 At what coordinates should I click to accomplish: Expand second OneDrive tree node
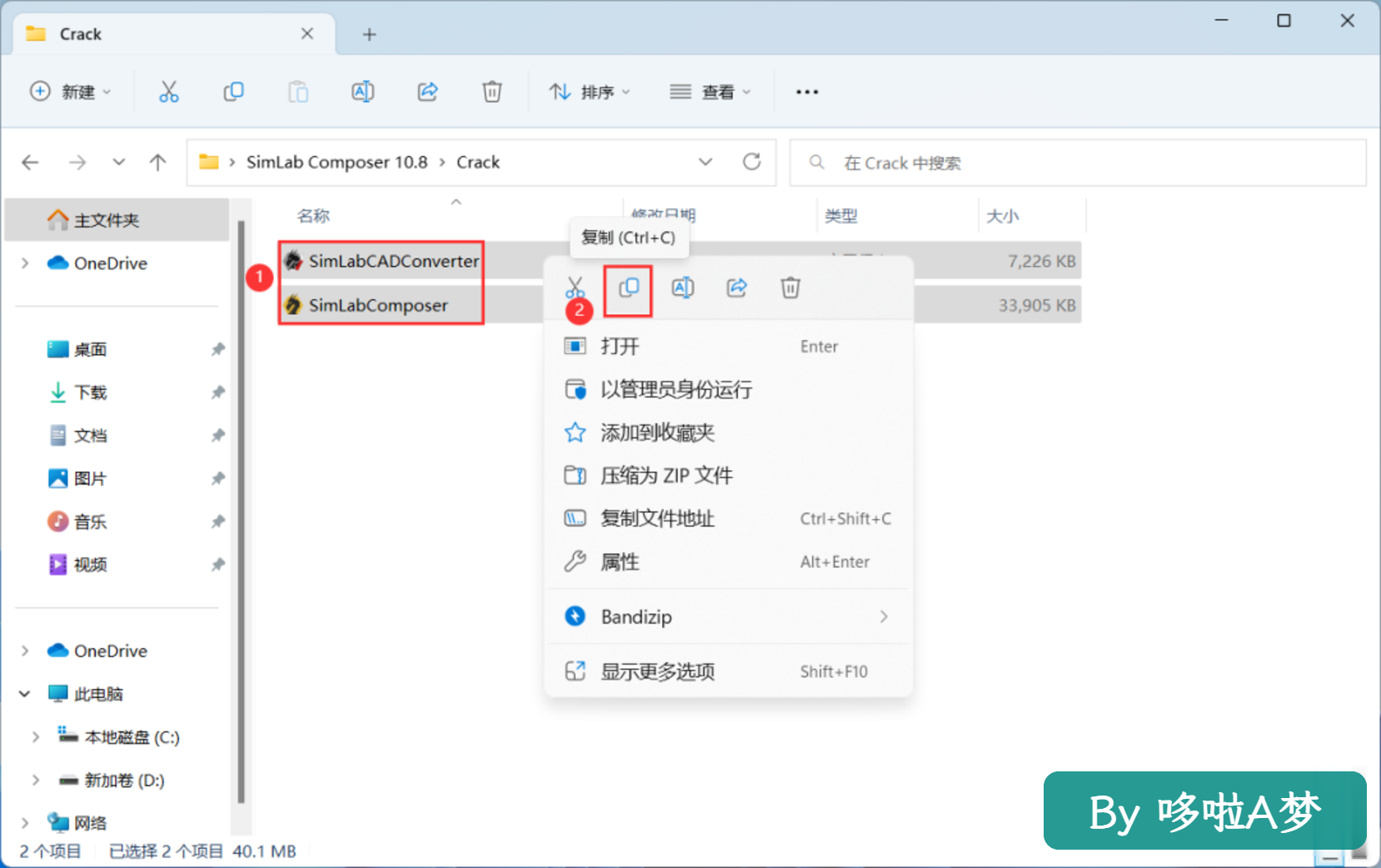[25, 651]
